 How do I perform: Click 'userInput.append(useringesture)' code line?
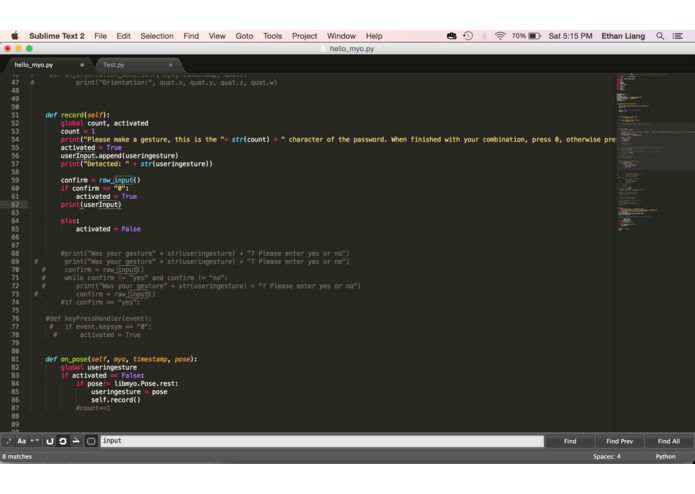[x=120, y=156]
